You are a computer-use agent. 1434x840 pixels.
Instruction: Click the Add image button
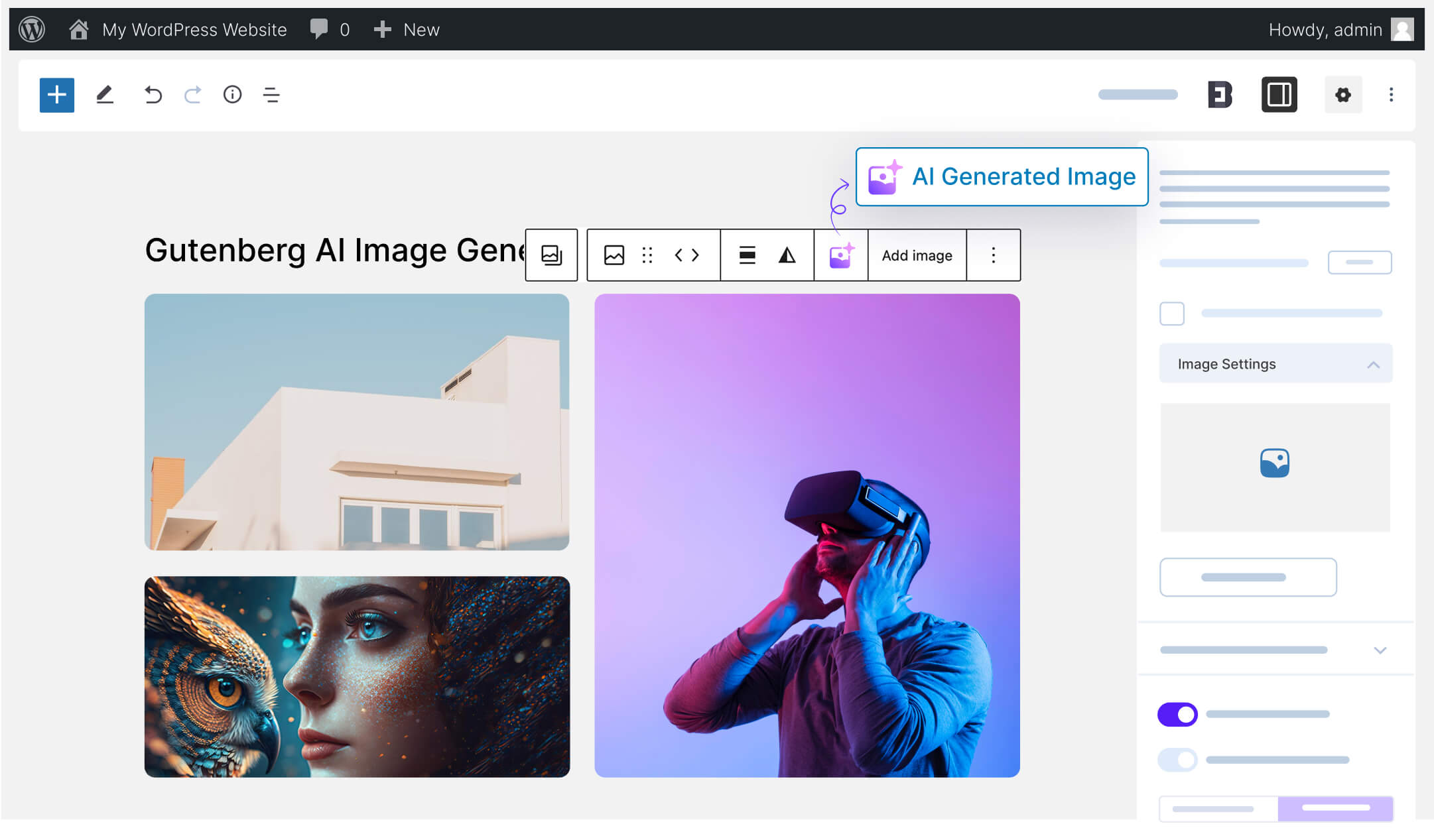click(917, 255)
